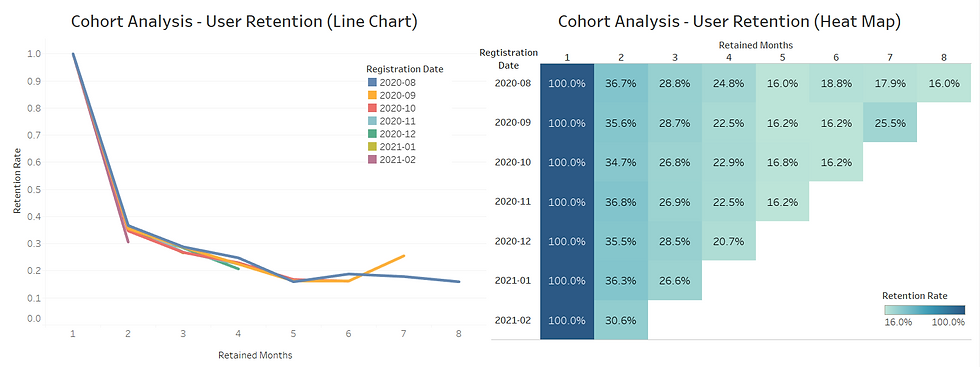The image size is (980, 367).
Task: Click the heat map chart title
Action: [729, 22]
